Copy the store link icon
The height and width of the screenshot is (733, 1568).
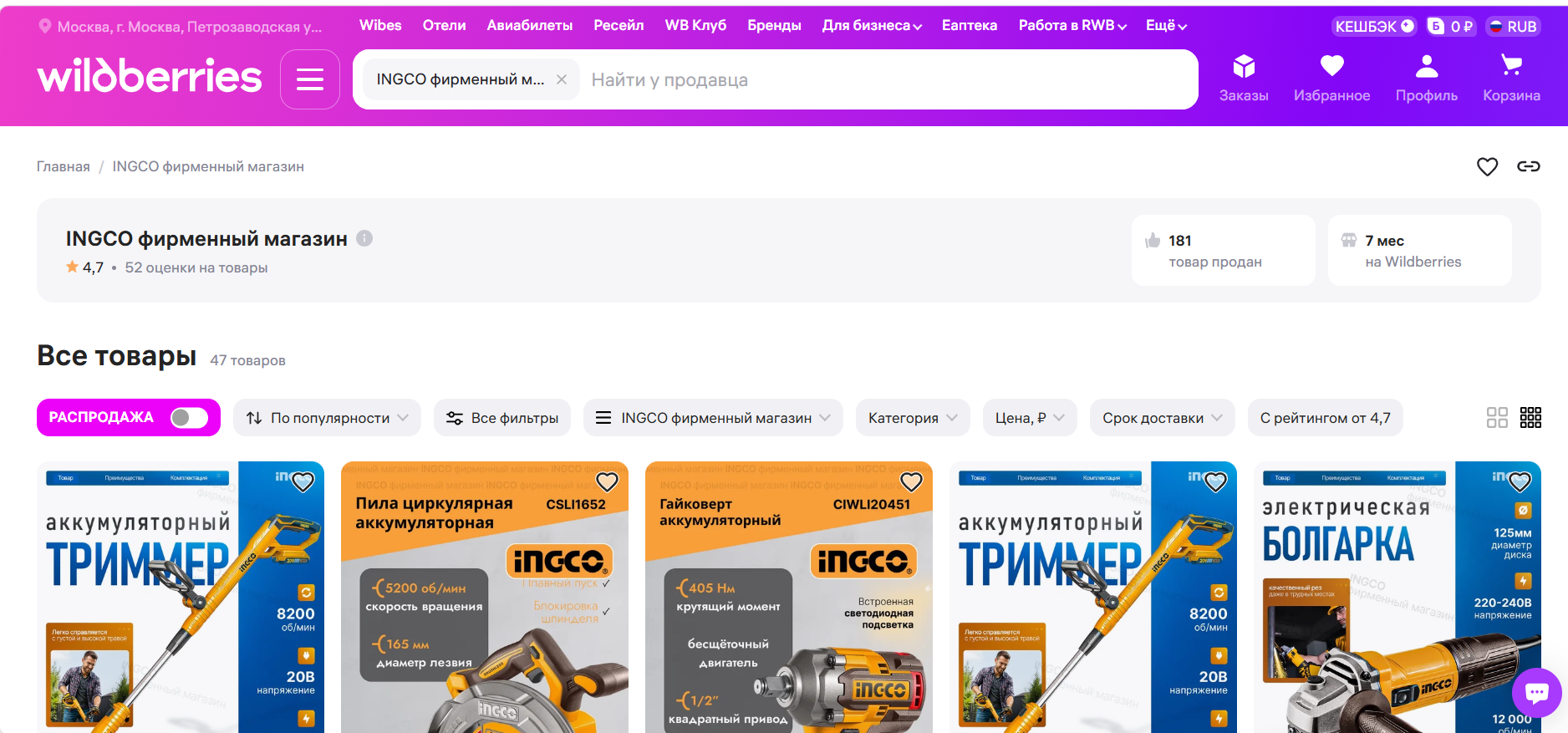pyautogui.click(x=1529, y=166)
